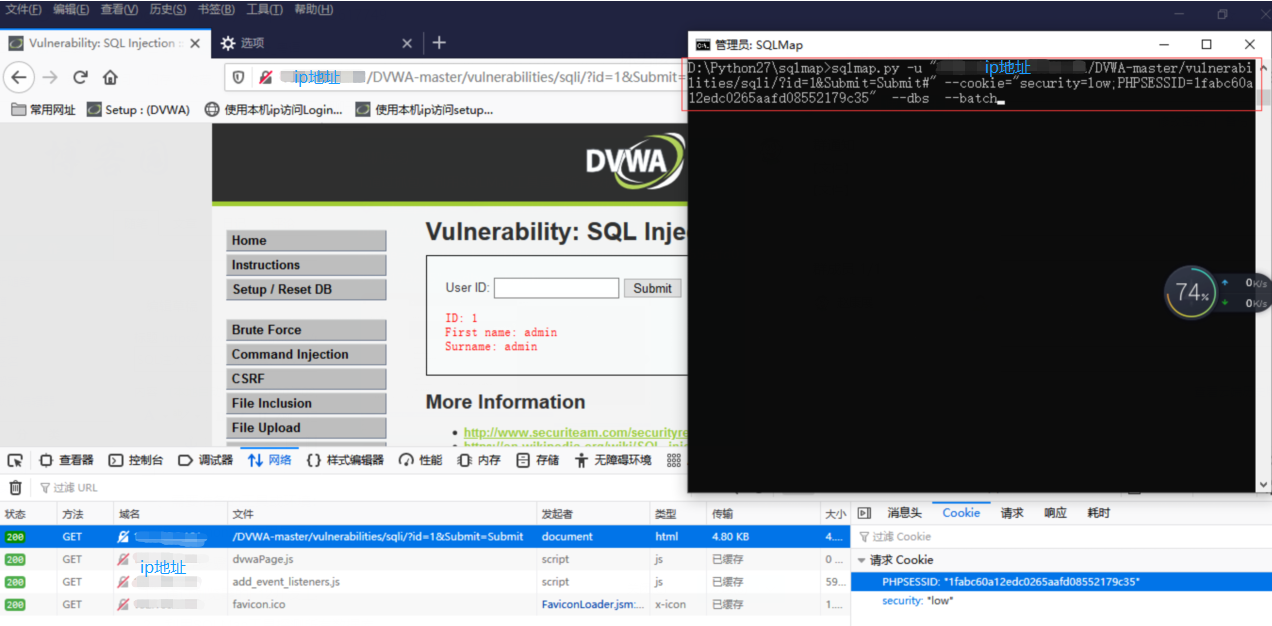This screenshot has width=1272, height=626.
Task: Switch to the 存储 storage panel
Action: (538, 460)
